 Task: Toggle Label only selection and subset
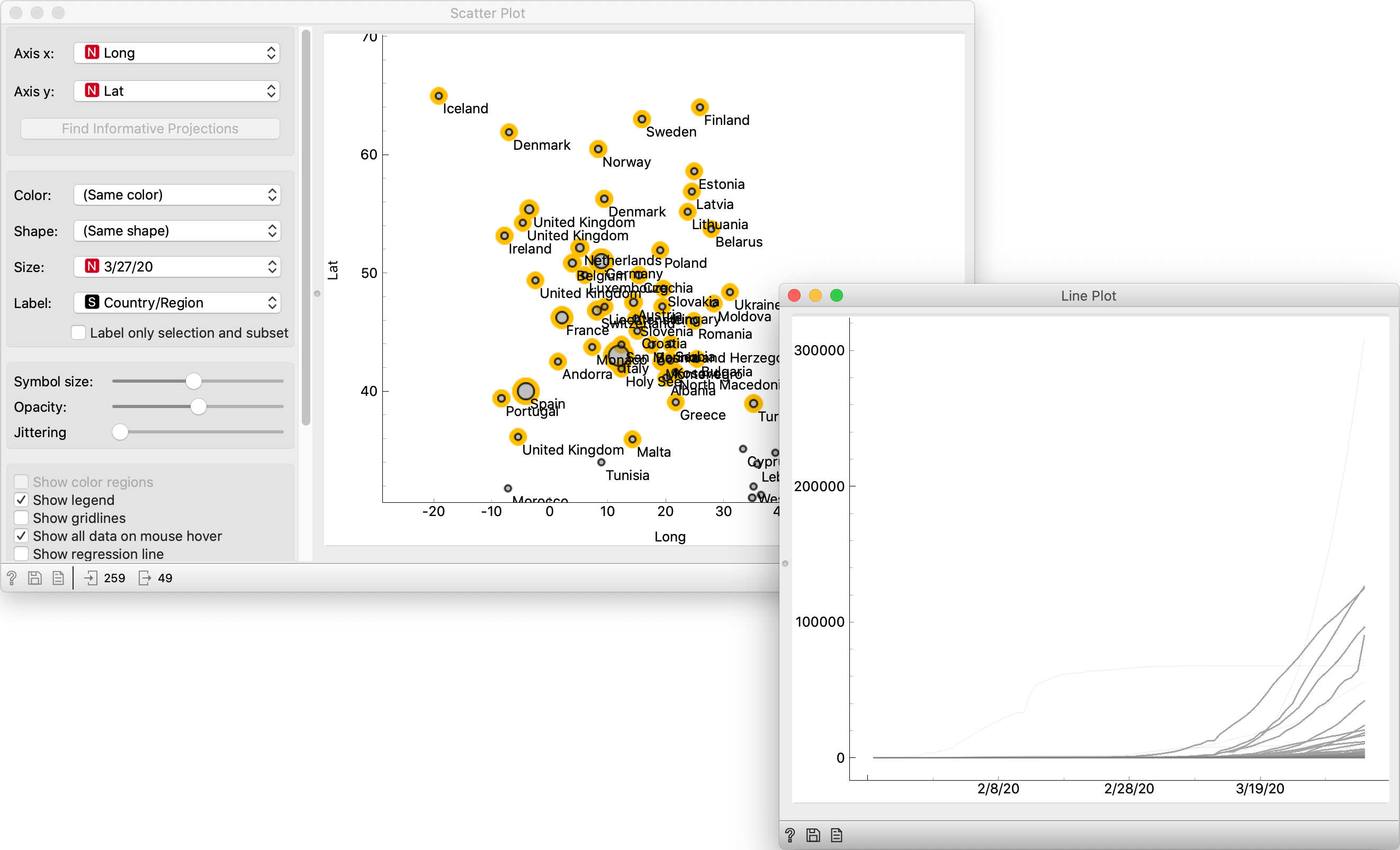78,333
